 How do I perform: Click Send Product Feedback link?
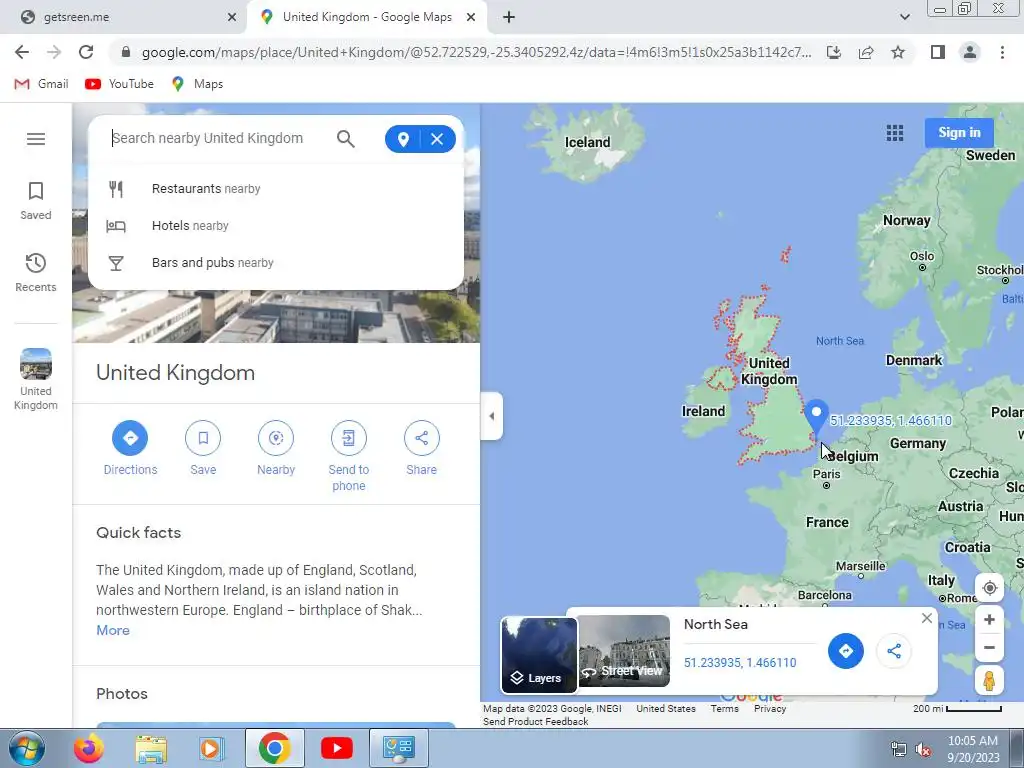[536, 722]
